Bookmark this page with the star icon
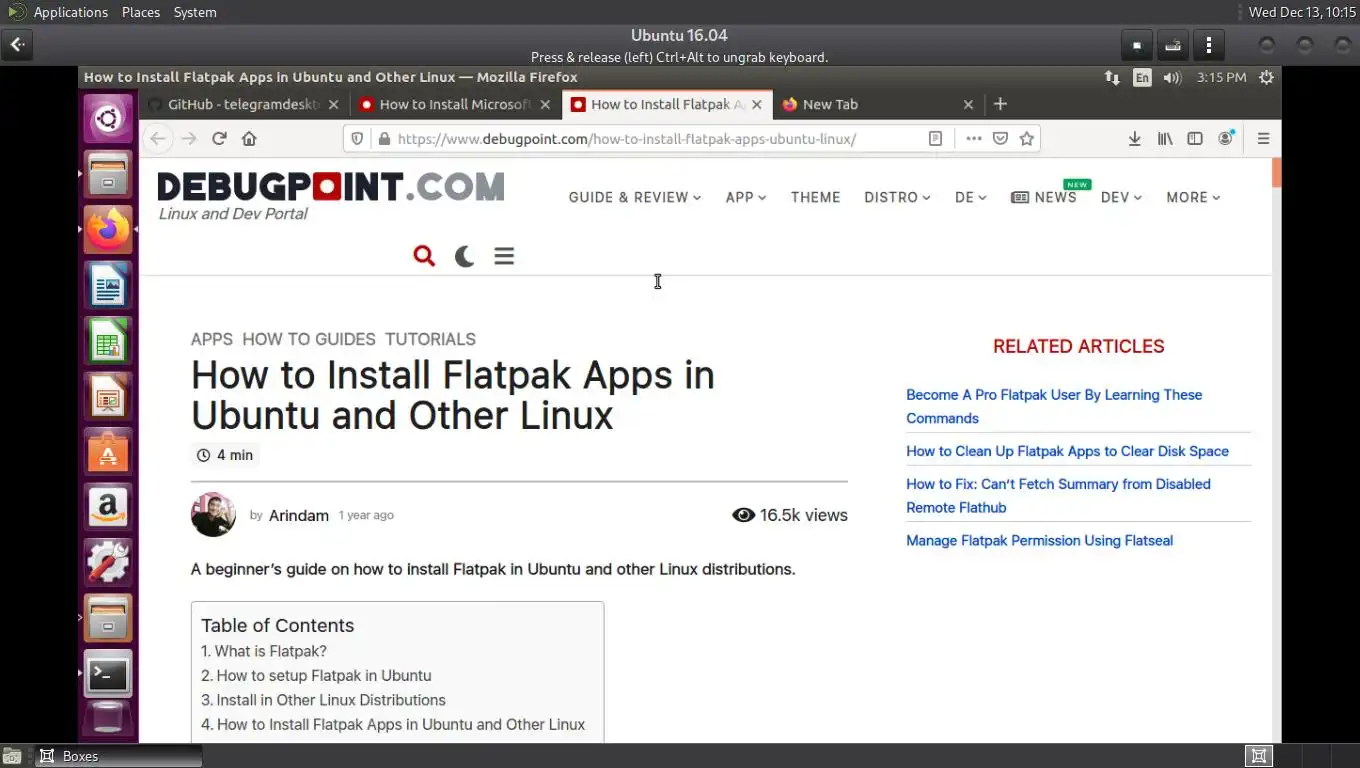The width and height of the screenshot is (1360, 768). coord(1026,139)
